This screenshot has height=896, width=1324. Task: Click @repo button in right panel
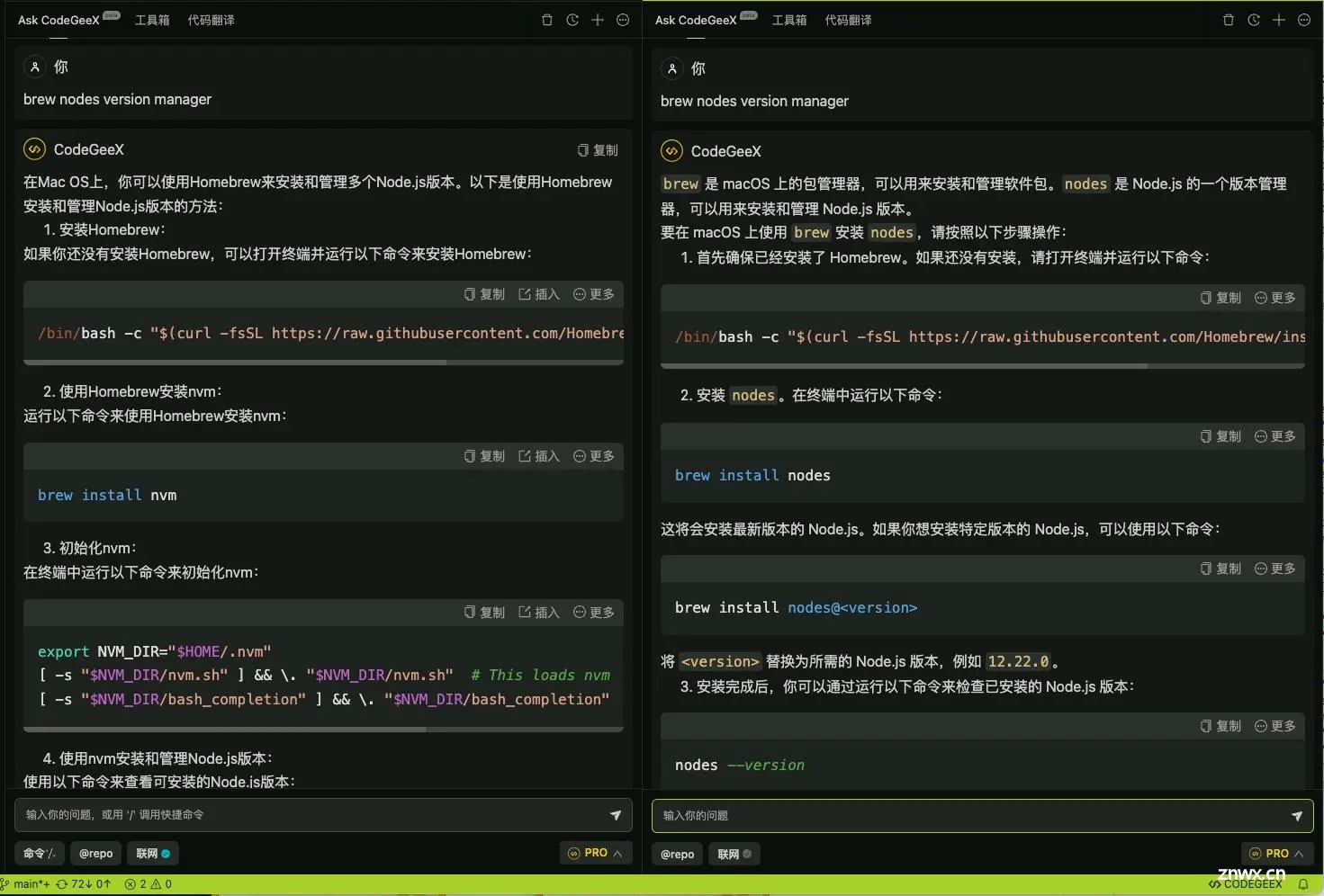point(677,854)
